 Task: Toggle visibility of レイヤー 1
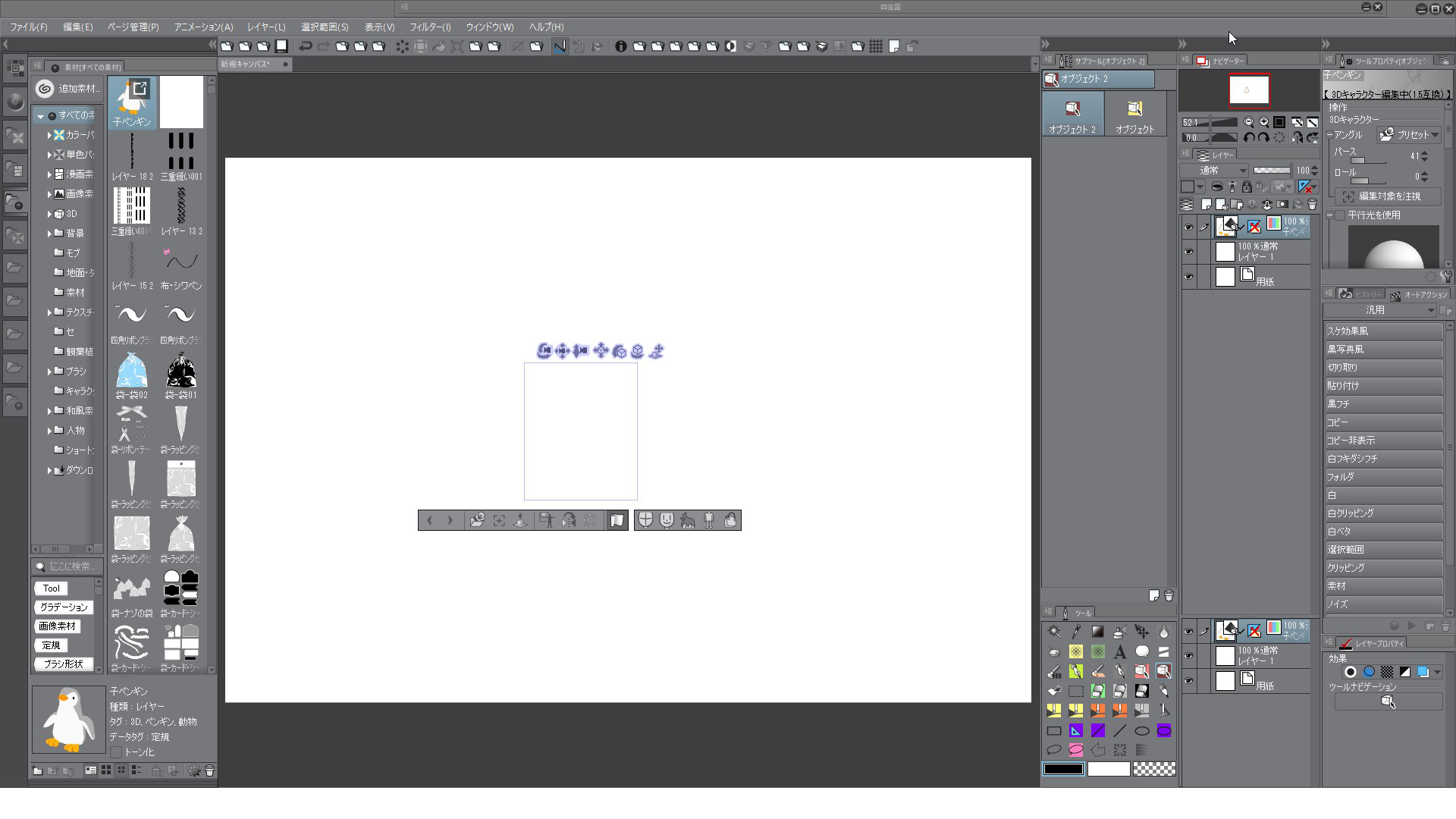1188,252
